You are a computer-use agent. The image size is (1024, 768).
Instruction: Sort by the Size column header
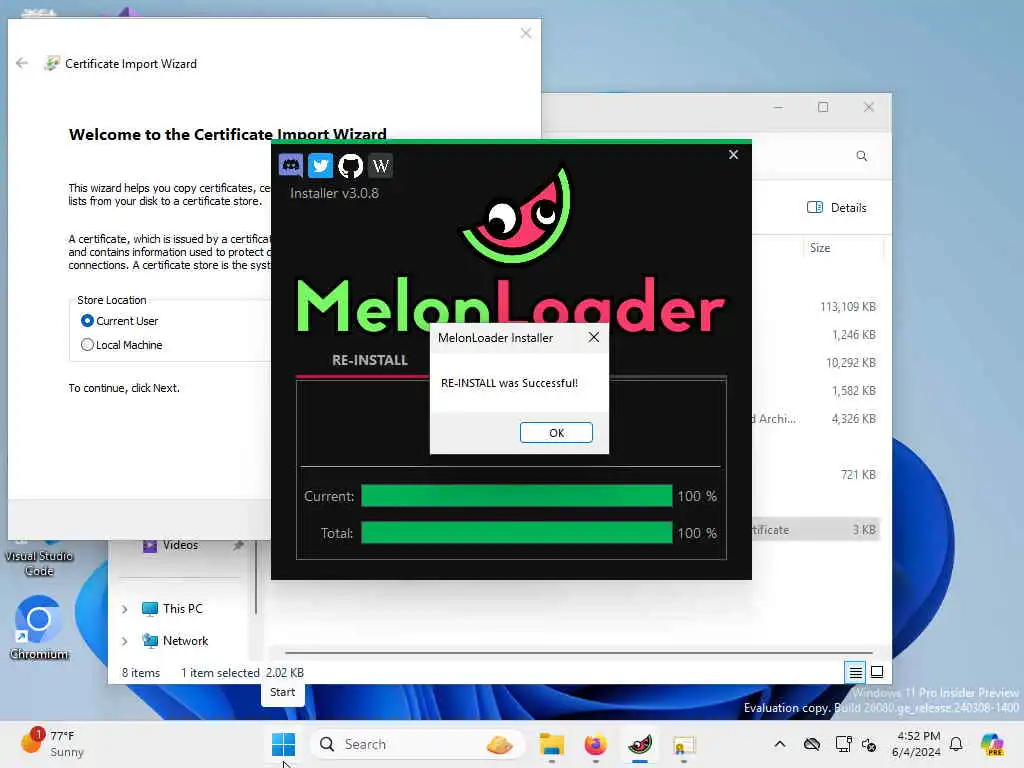[820, 248]
